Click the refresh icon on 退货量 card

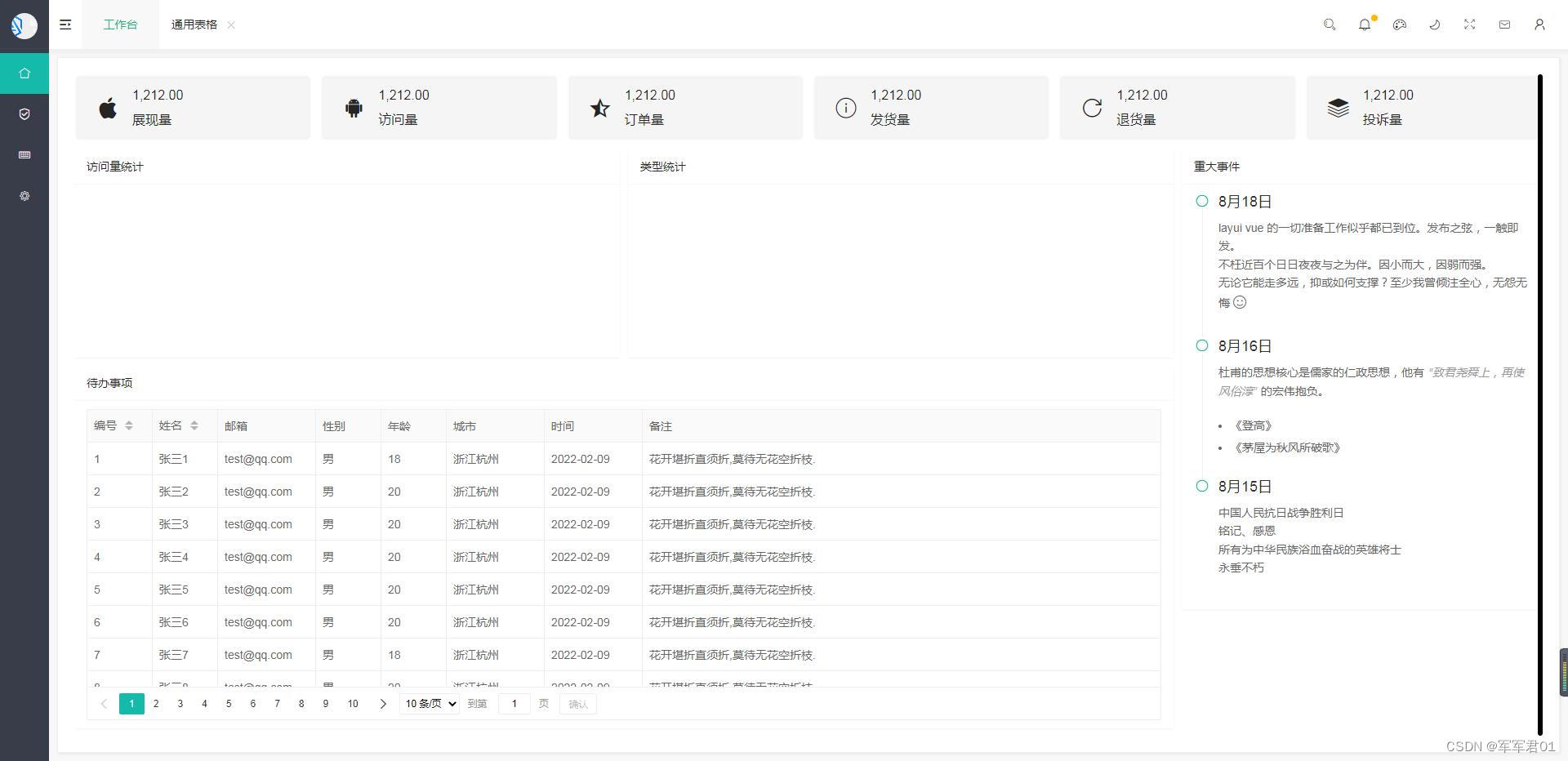1092,108
